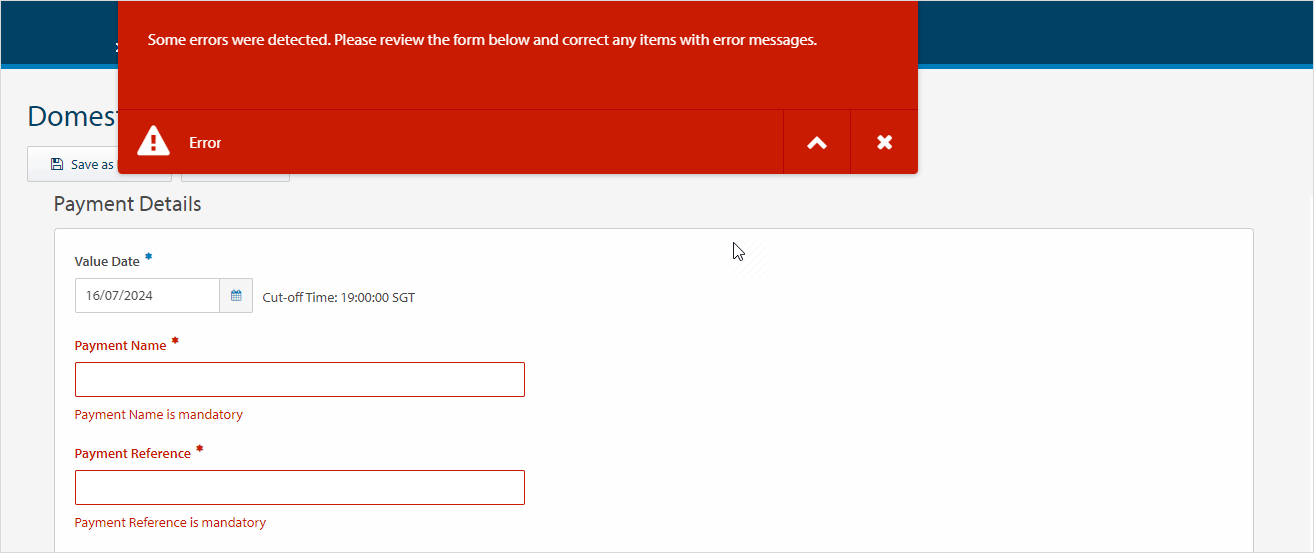Screen dimensions: 1314x553
Task: Click the 'Payment Name is mandatory' error text
Action: tap(158, 414)
